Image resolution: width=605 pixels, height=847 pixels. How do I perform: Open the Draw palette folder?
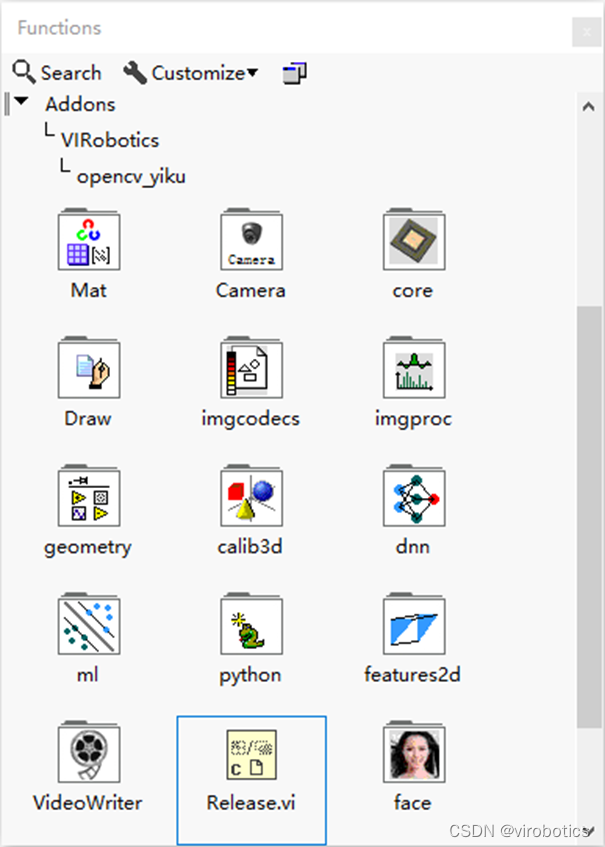pyautogui.click(x=89, y=368)
